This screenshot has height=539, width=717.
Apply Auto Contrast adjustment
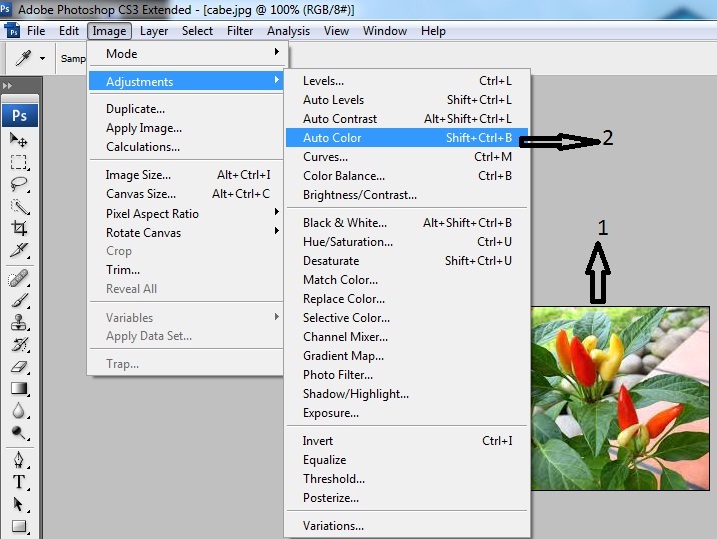point(407,119)
